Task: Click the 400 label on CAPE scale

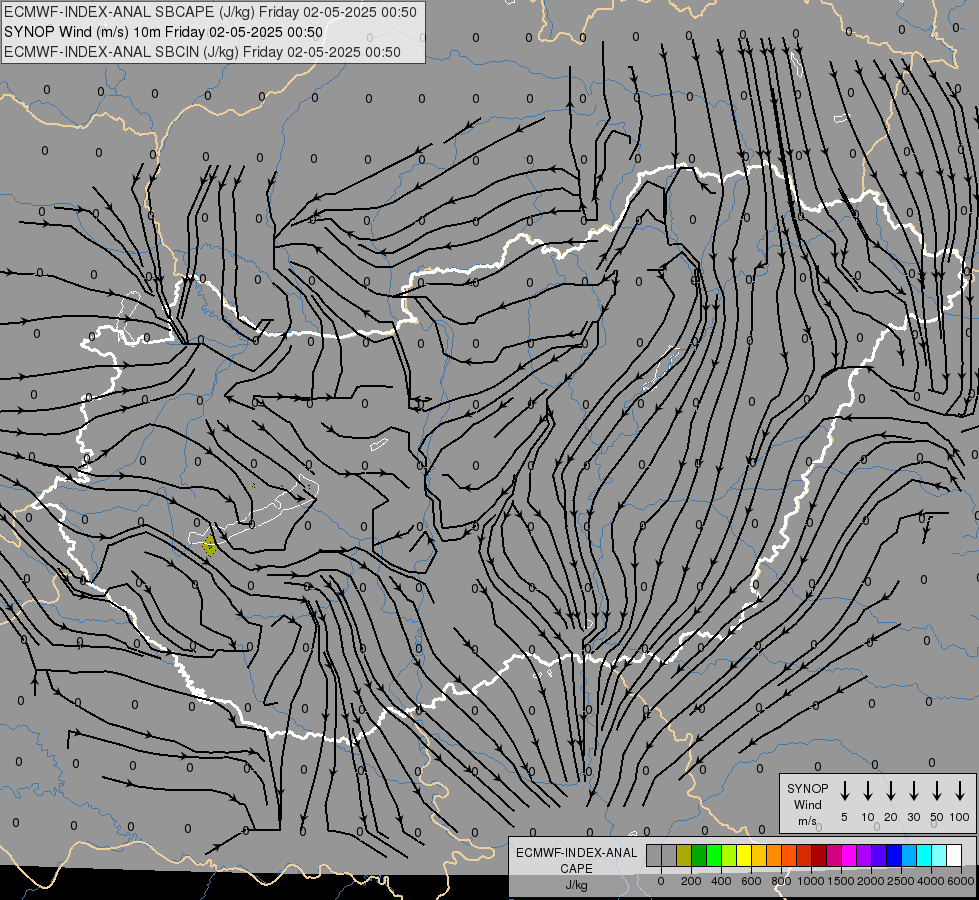Action: [721, 881]
